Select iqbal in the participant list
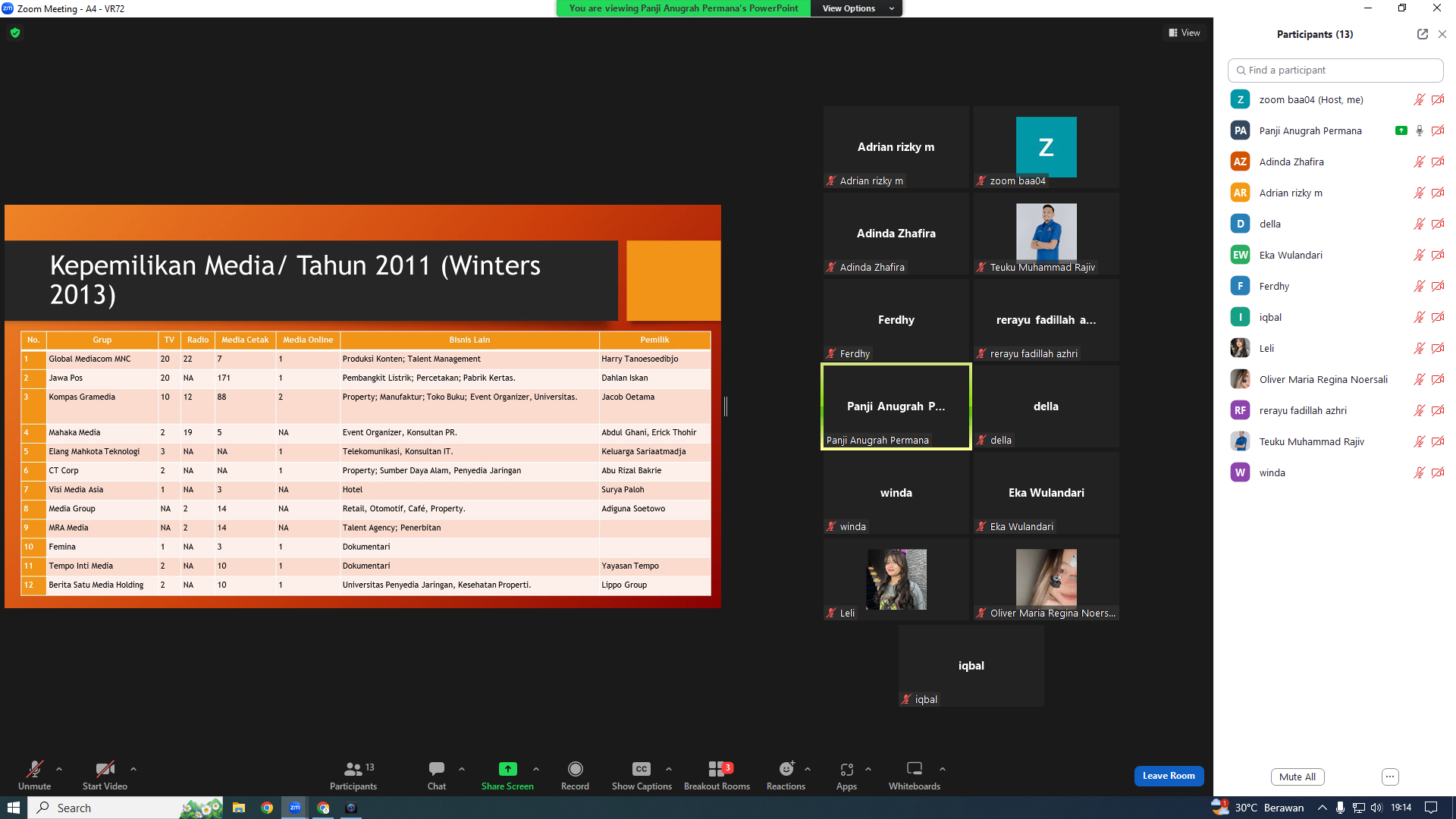This screenshot has width=1456, height=819. coord(1335,317)
